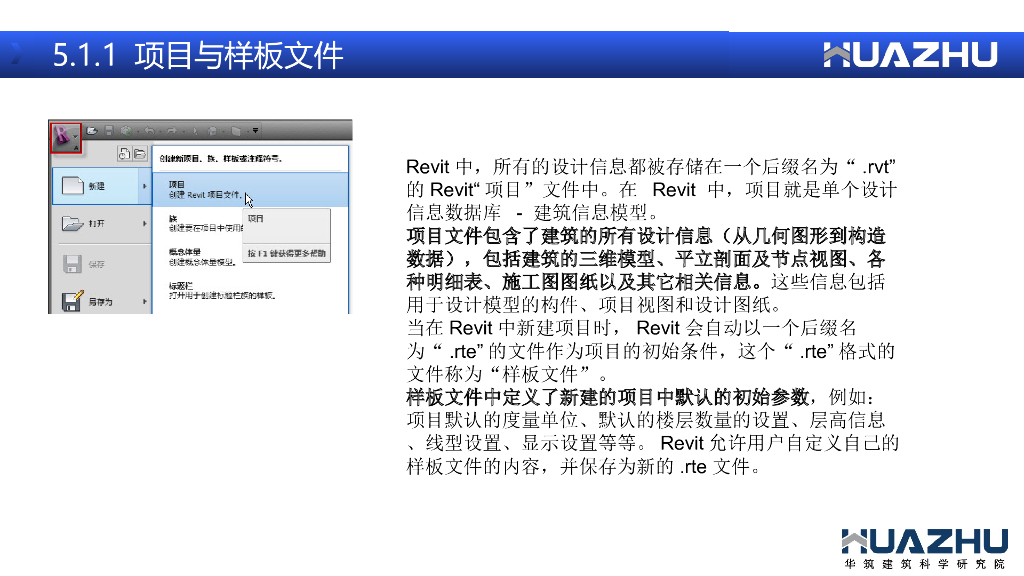Choose 项目 to create a Revit project file
This screenshot has height=576, width=1024.
251,189
